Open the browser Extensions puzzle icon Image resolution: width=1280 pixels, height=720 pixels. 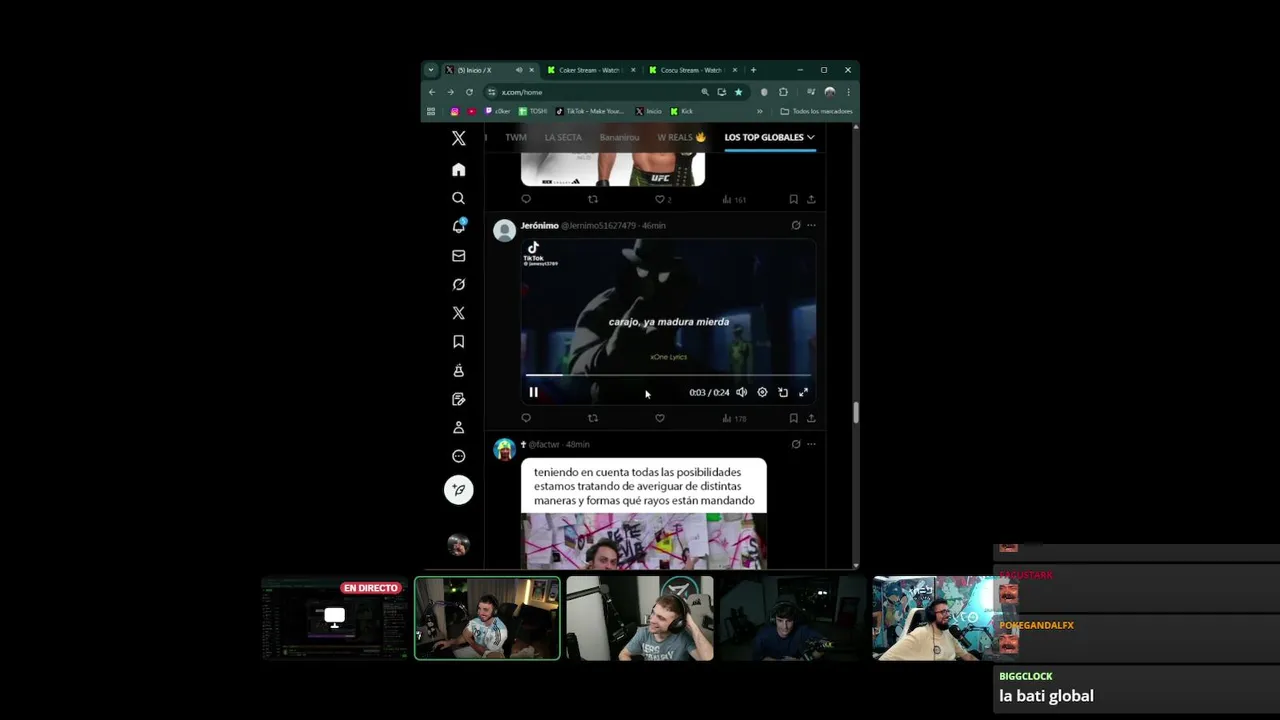(x=783, y=92)
